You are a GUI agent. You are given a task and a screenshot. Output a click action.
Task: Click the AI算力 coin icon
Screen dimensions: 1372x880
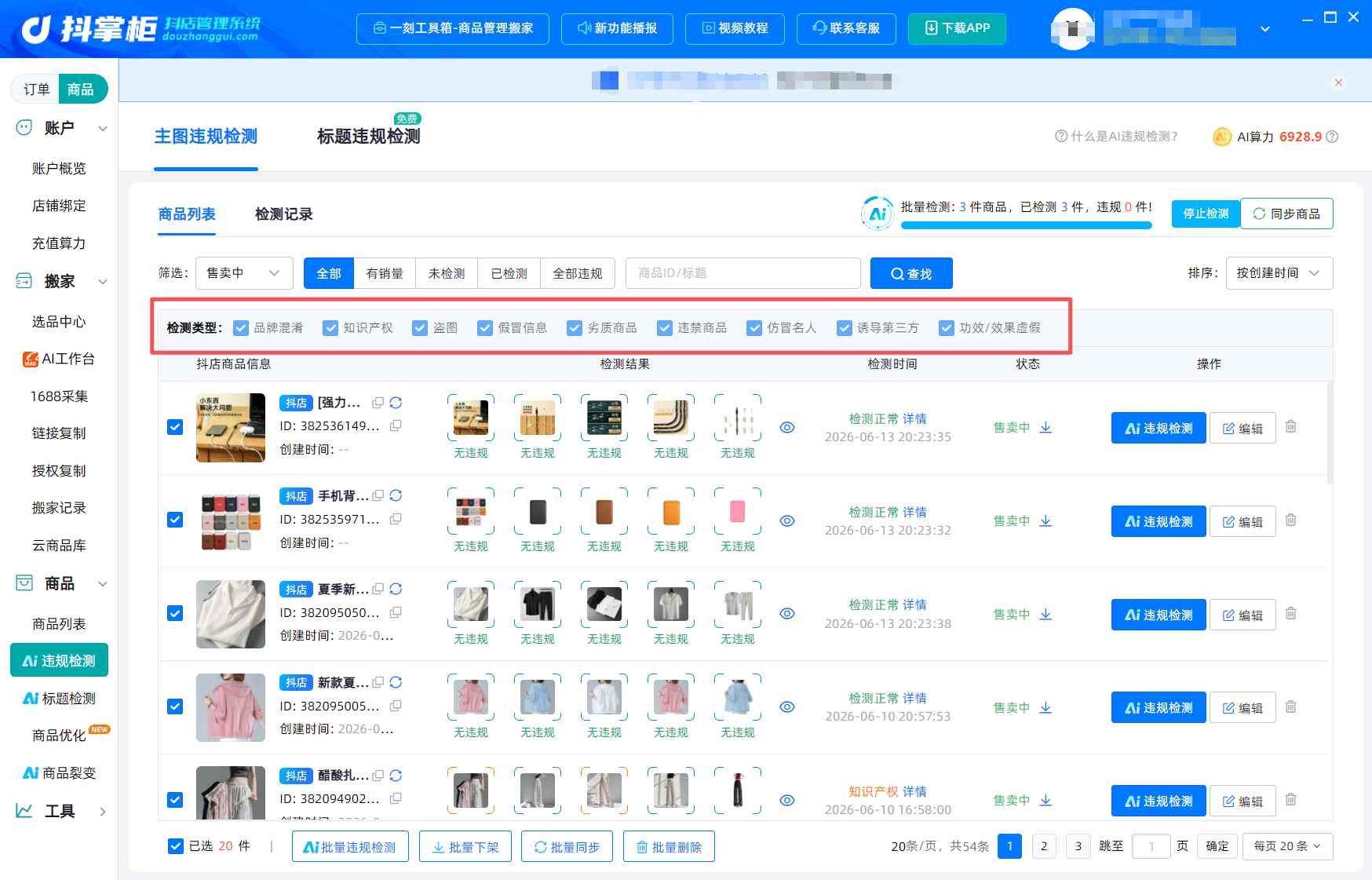click(1221, 137)
